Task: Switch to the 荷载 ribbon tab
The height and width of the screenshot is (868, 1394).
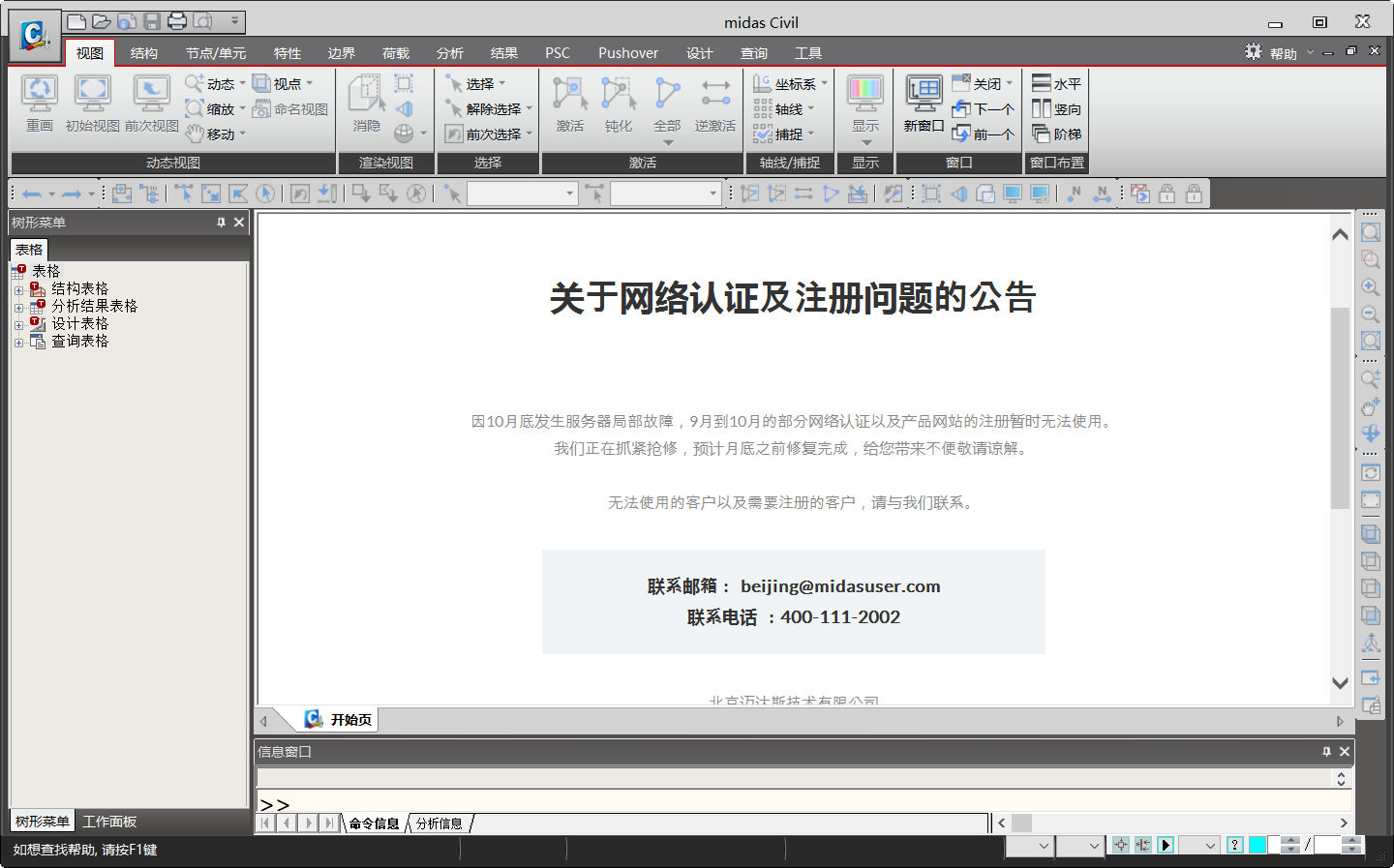Action: point(396,53)
